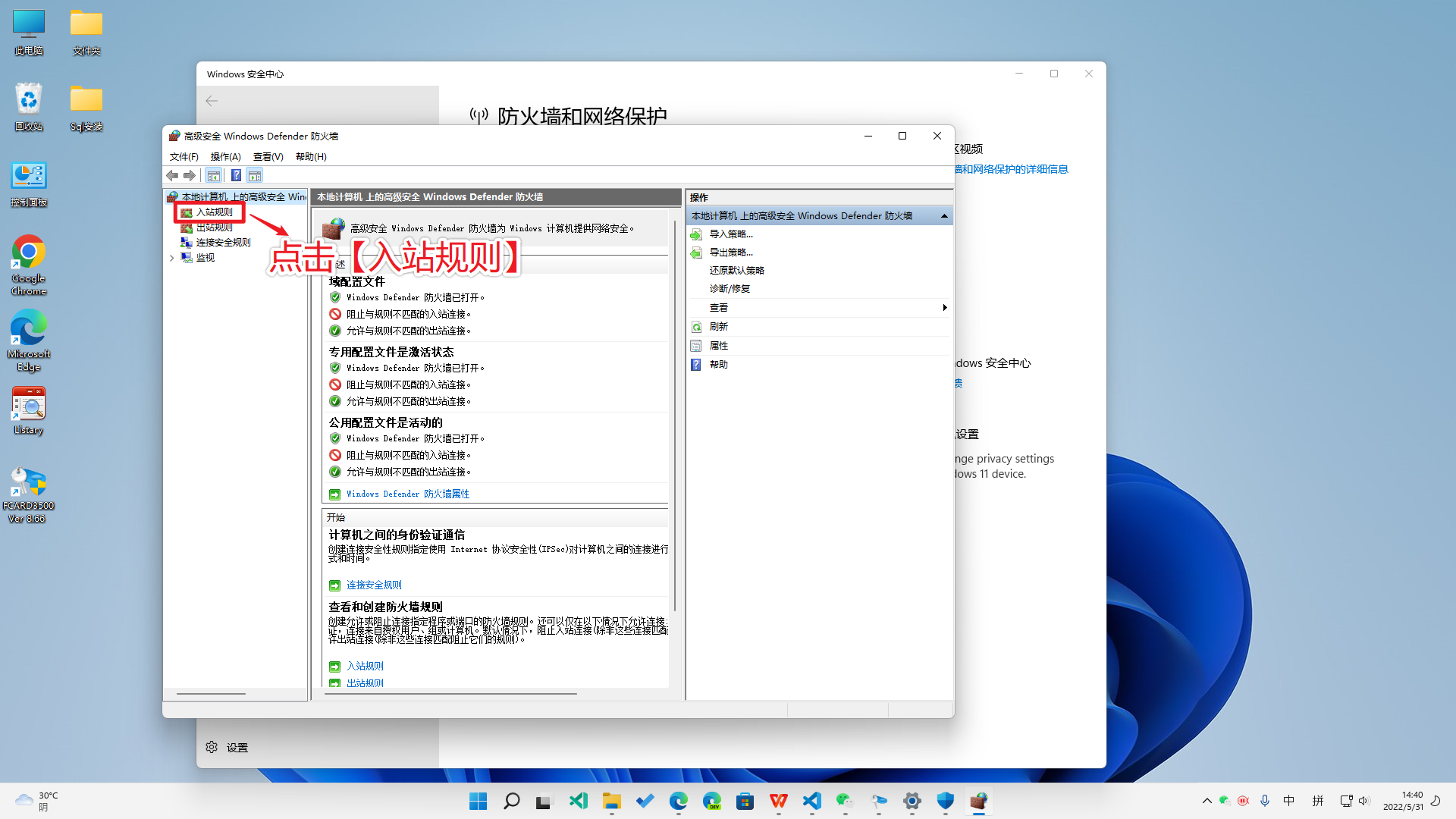Open Task View on taskbar

[x=544, y=802]
